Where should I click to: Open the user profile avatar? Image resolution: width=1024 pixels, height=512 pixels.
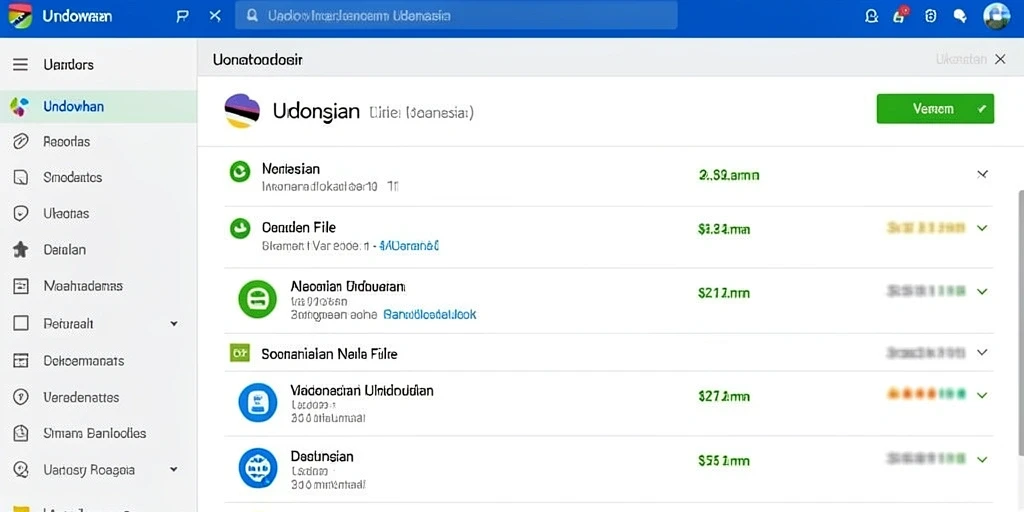pos(997,16)
